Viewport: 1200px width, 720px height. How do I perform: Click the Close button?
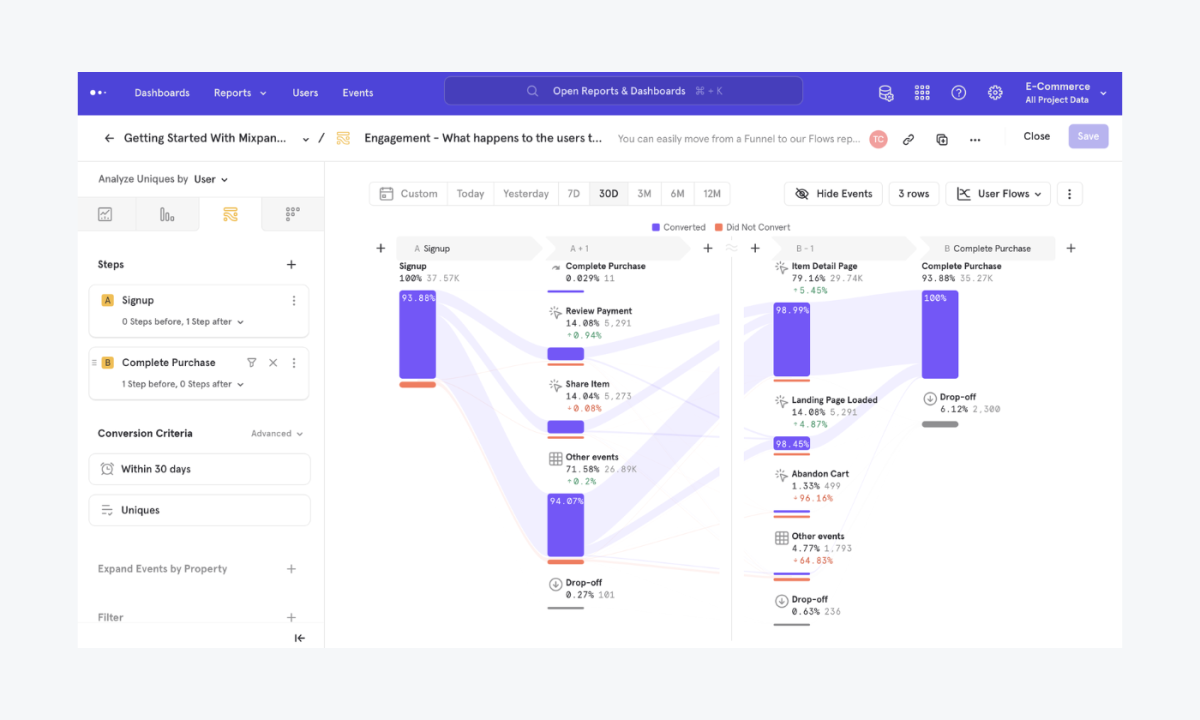(x=1036, y=137)
